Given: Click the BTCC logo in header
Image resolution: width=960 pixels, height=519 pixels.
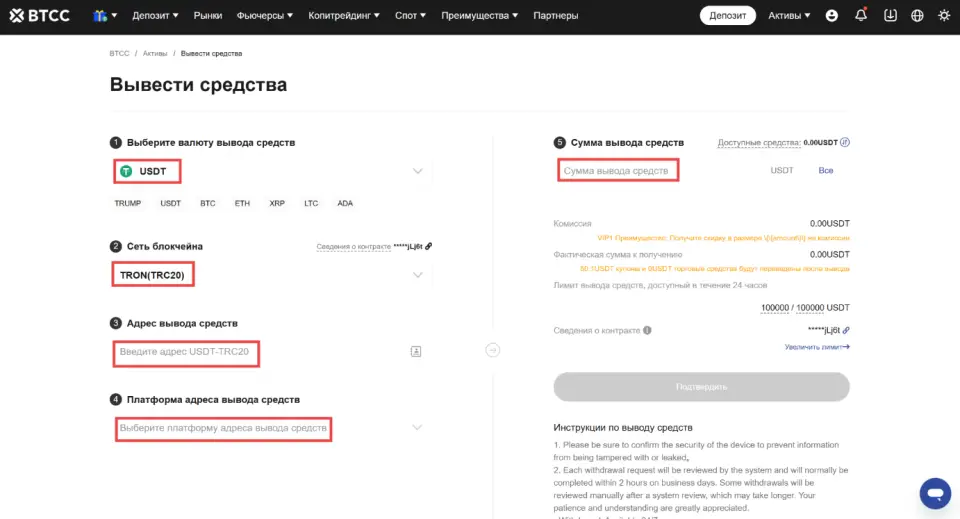Looking at the screenshot, I should (40, 15).
